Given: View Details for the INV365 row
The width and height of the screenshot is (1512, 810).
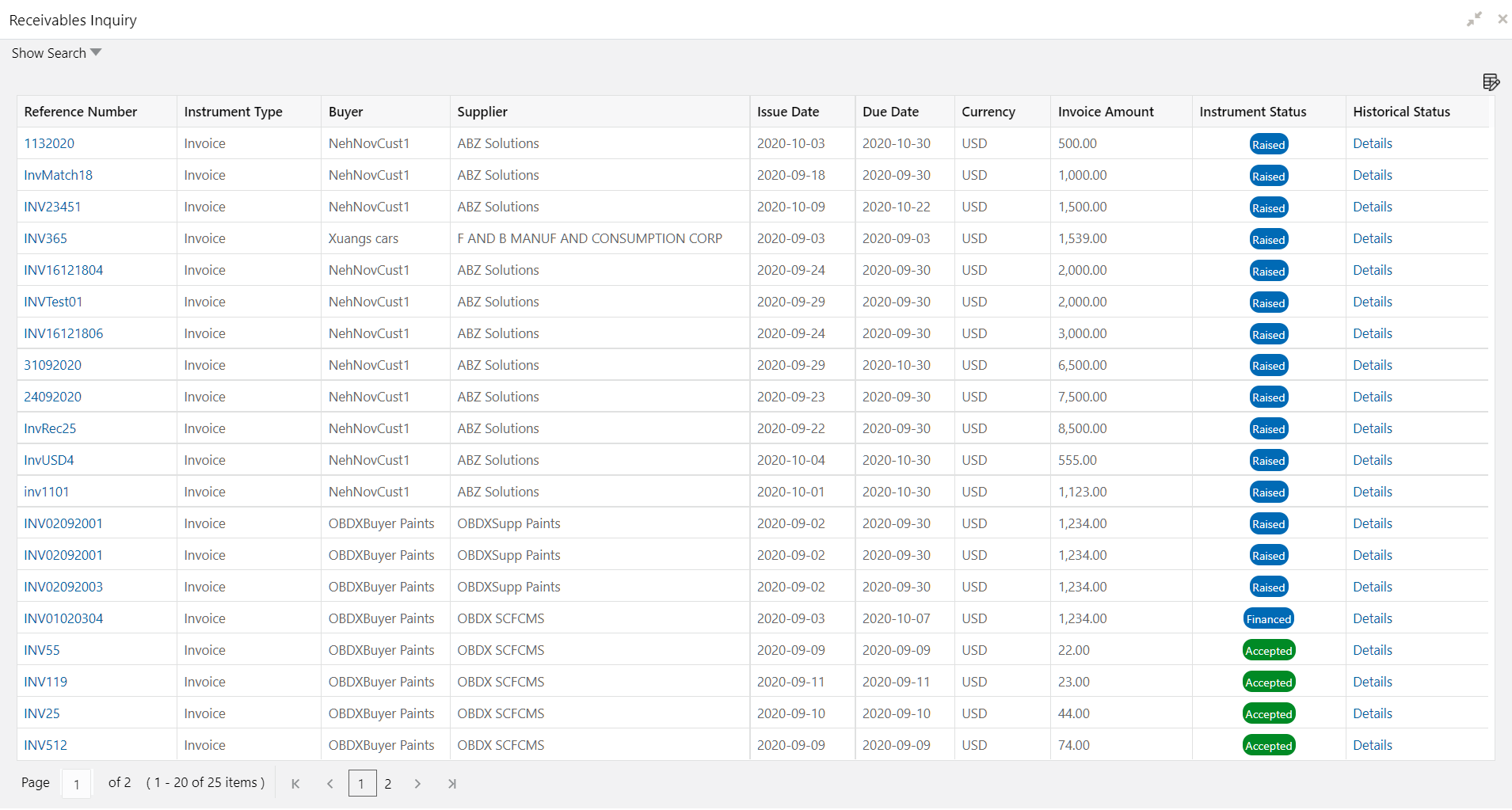Looking at the screenshot, I should [1372, 238].
